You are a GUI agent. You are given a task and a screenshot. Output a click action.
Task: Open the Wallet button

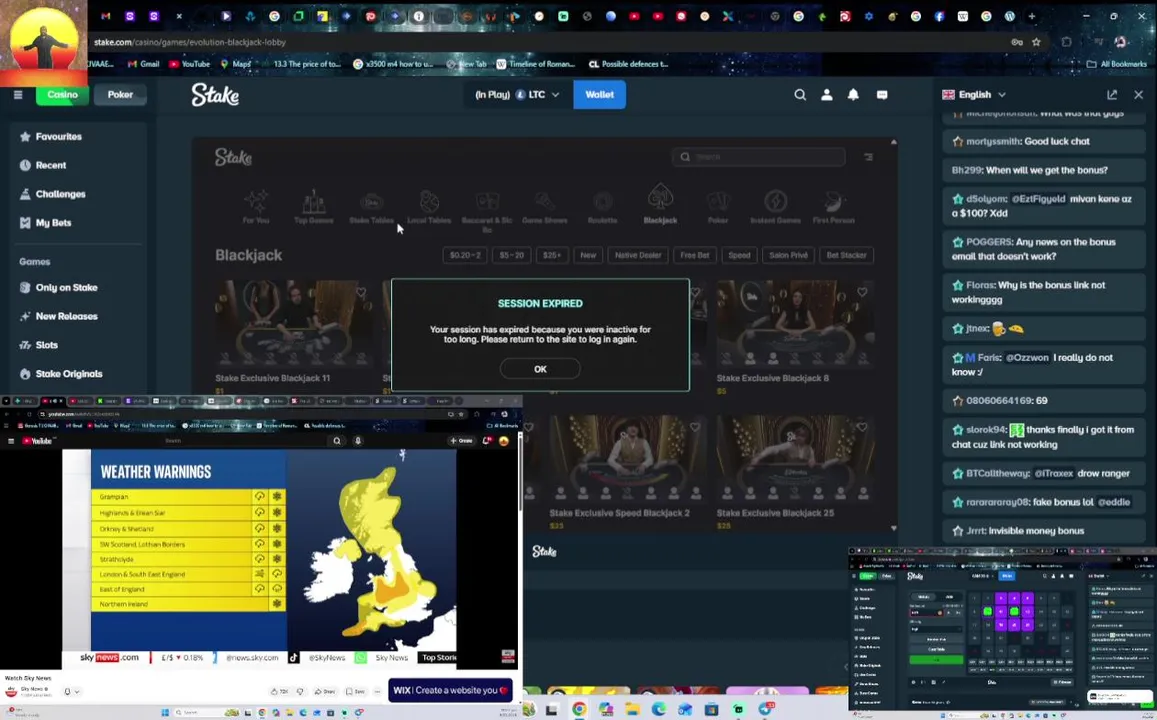600,94
